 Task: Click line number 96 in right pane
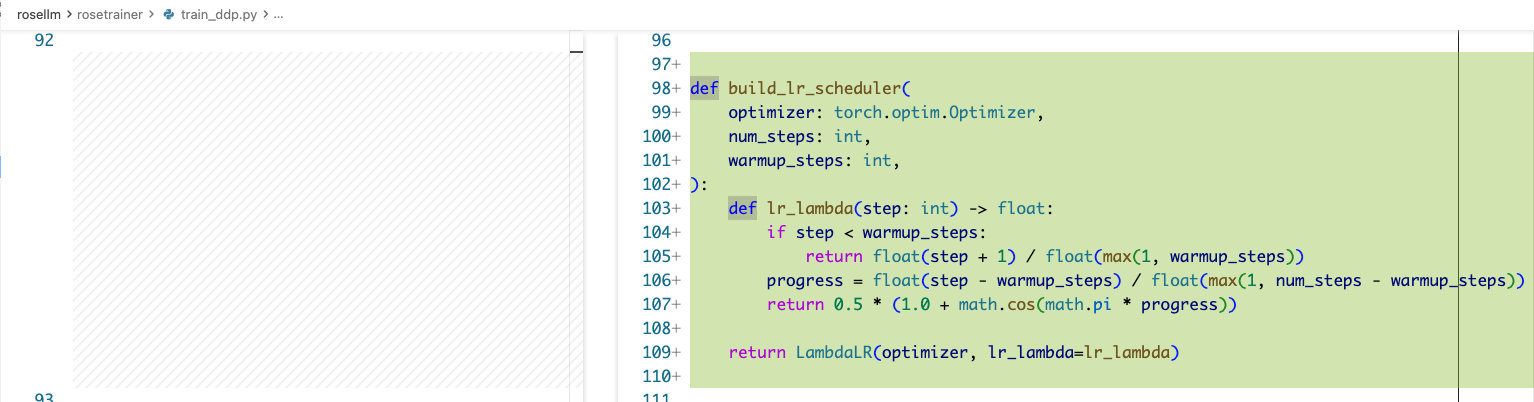point(660,41)
